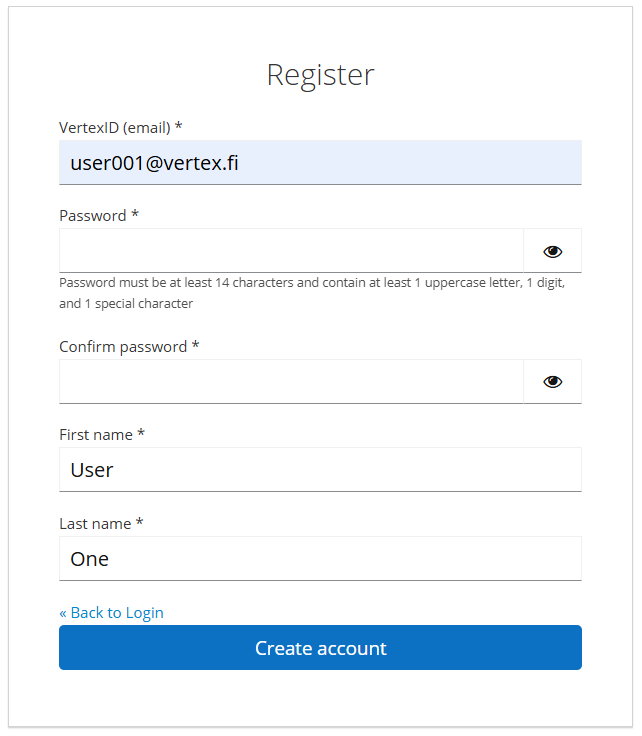642x736 pixels.
Task: Click the Create account button
Action: coord(320,648)
